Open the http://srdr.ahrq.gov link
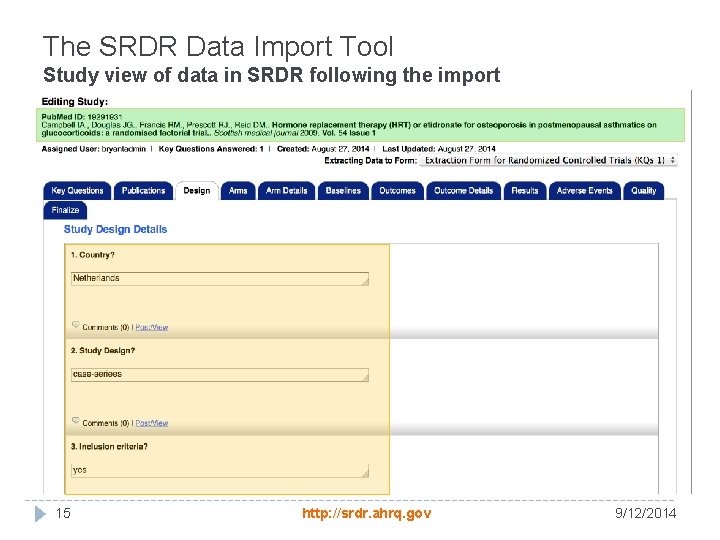 point(366,513)
